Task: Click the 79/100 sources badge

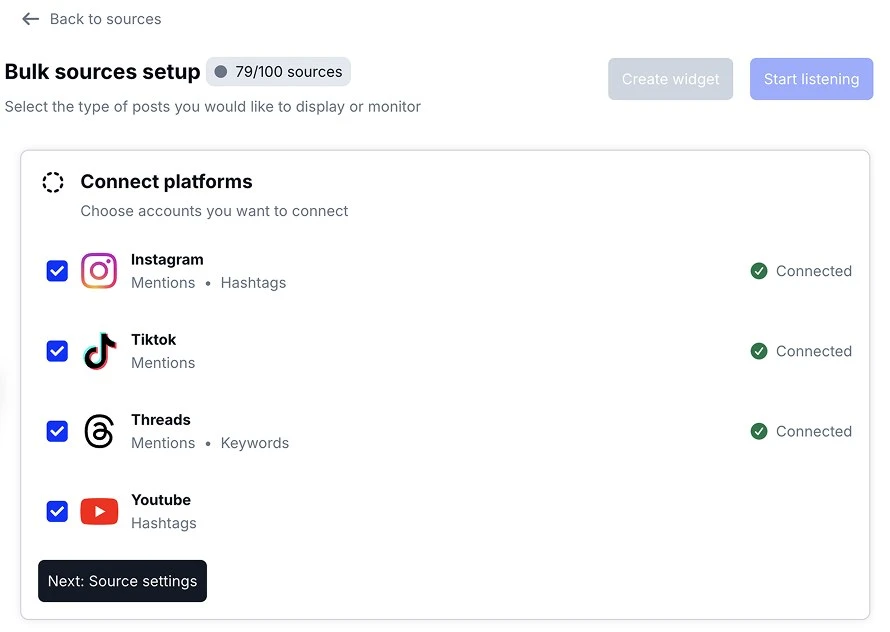Action: click(278, 72)
